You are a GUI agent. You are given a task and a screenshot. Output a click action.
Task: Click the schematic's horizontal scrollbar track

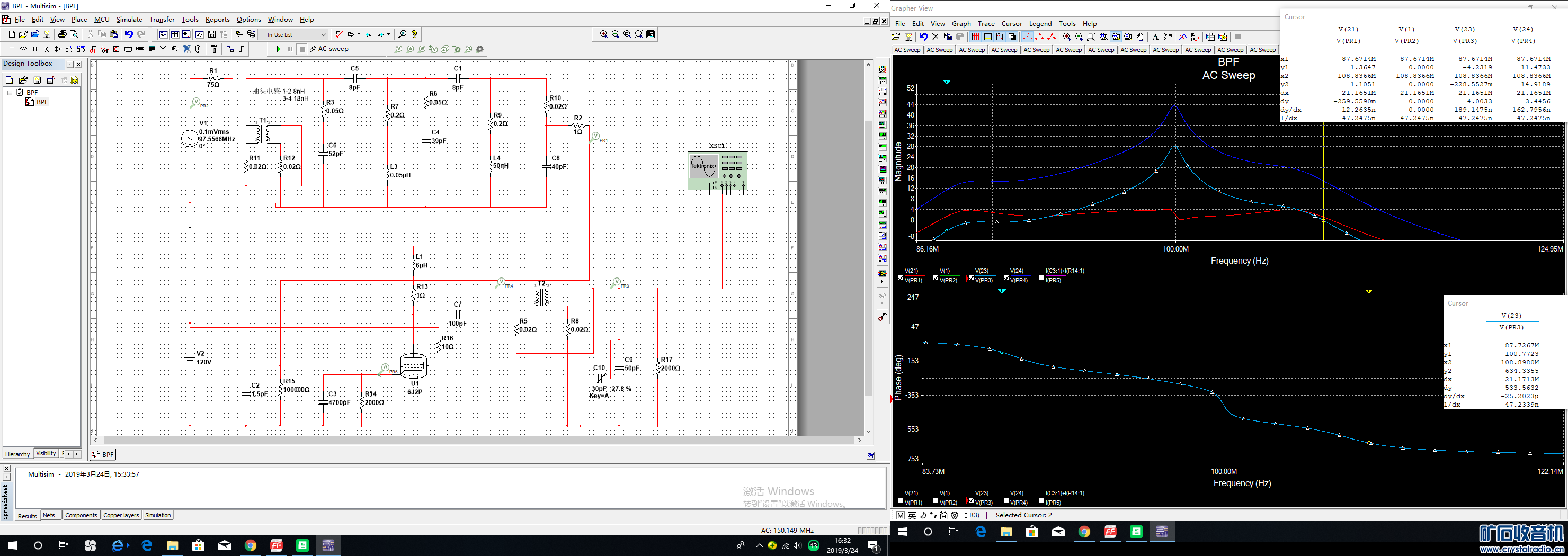[475, 440]
